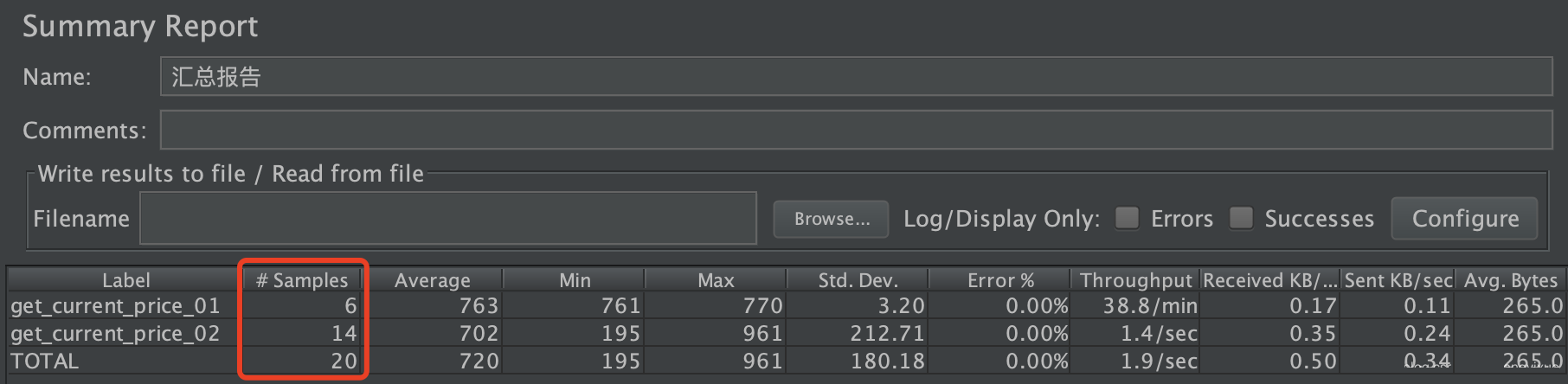Click the Throughput column header
The image size is (1568, 384).
pos(1135,280)
